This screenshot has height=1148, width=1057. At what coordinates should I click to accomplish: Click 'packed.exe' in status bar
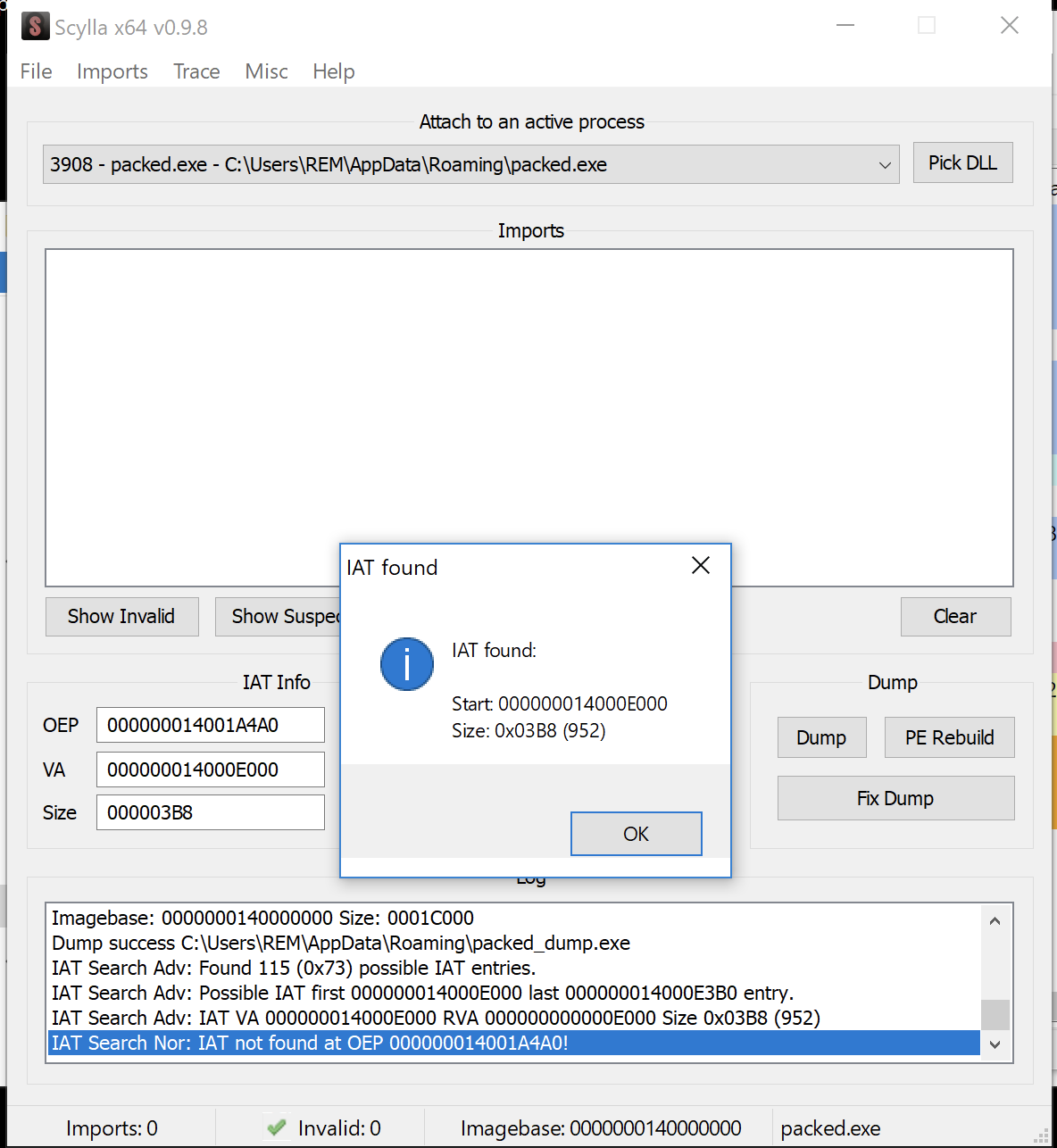click(x=830, y=1128)
